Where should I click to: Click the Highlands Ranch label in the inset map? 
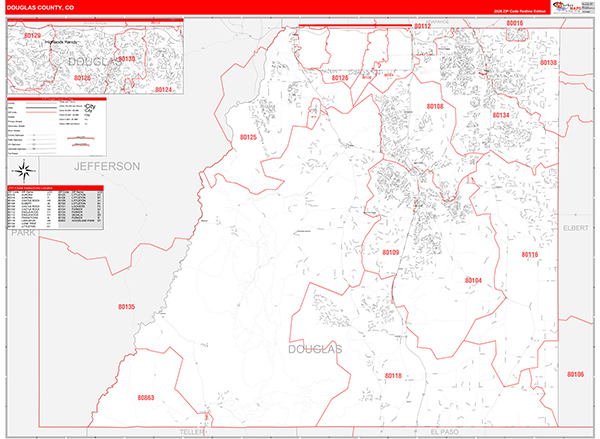[61, 42]
